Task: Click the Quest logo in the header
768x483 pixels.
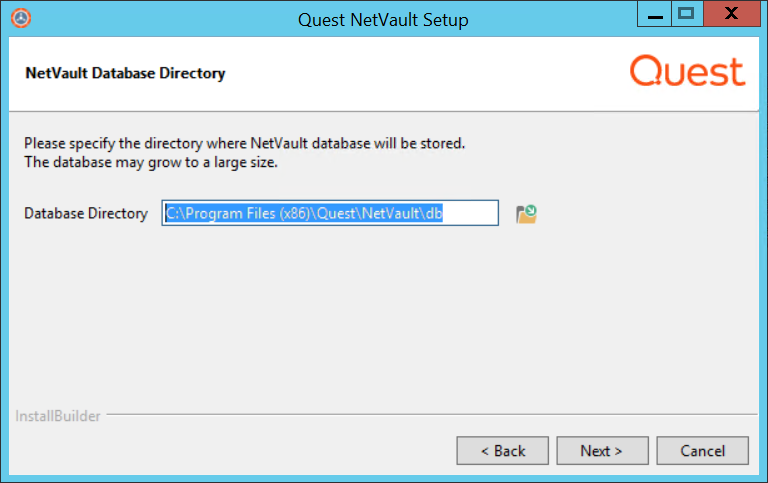Action: pyautogui.click(x=687, y=72)
